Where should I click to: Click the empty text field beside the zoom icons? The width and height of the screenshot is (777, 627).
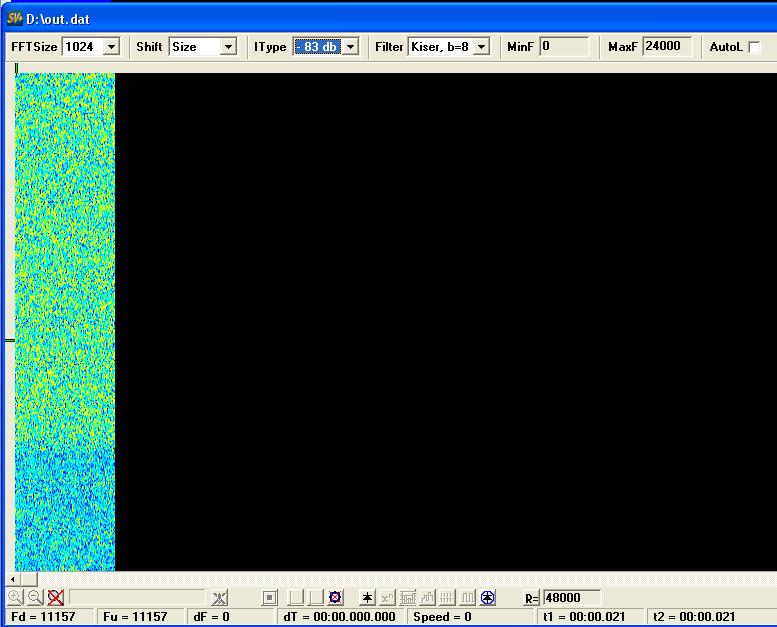137,597
